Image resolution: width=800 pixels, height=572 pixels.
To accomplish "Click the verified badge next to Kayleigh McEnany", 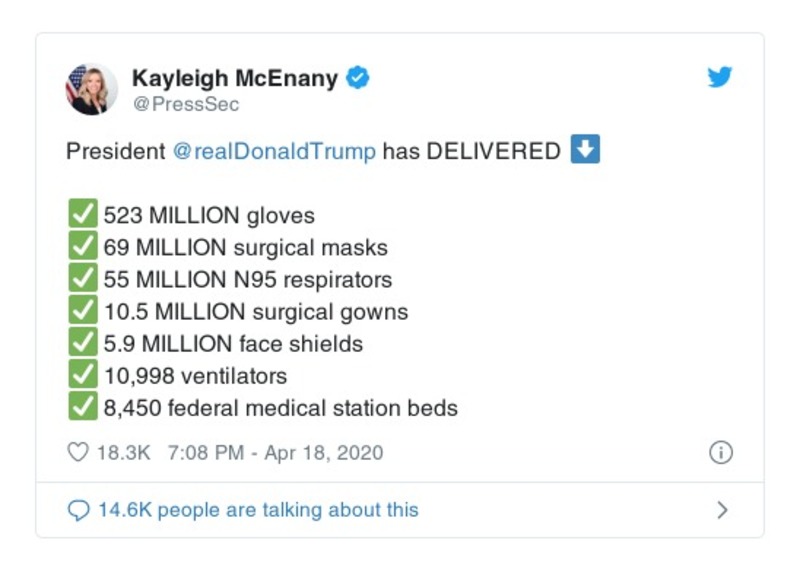I will tap(358, 78).
